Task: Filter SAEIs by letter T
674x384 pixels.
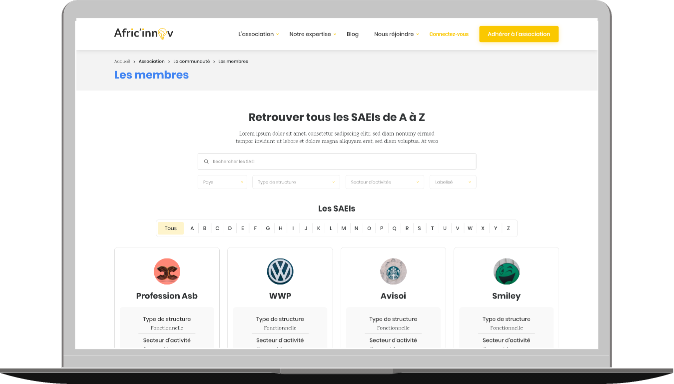Action: [432, 228]
